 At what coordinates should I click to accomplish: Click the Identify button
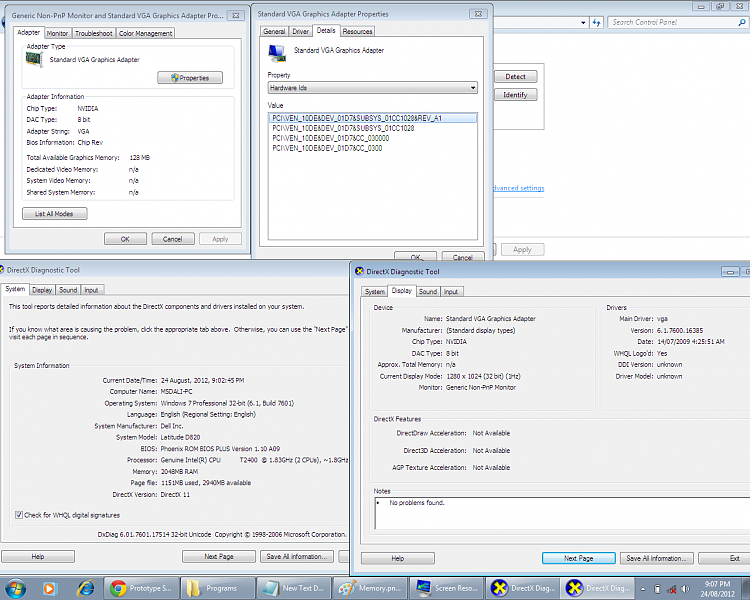pos(516,95)
